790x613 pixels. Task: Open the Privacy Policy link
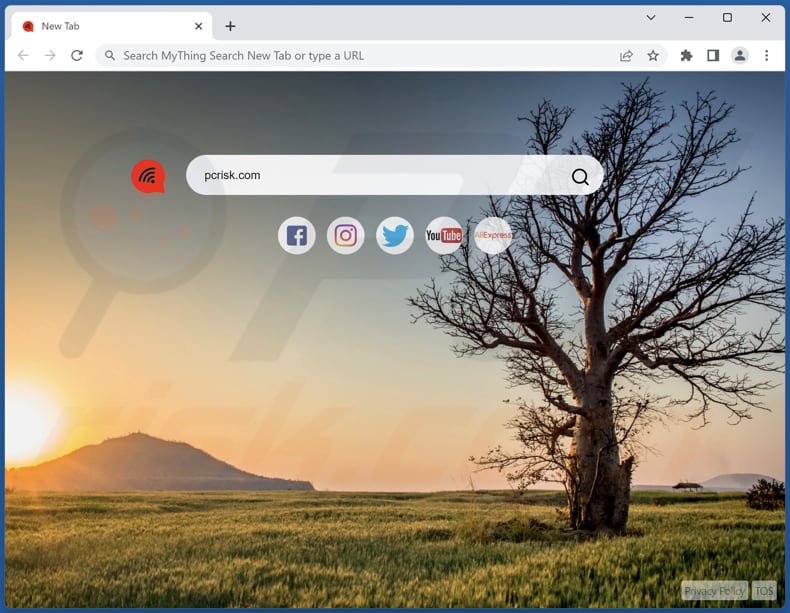click(714, 591)
